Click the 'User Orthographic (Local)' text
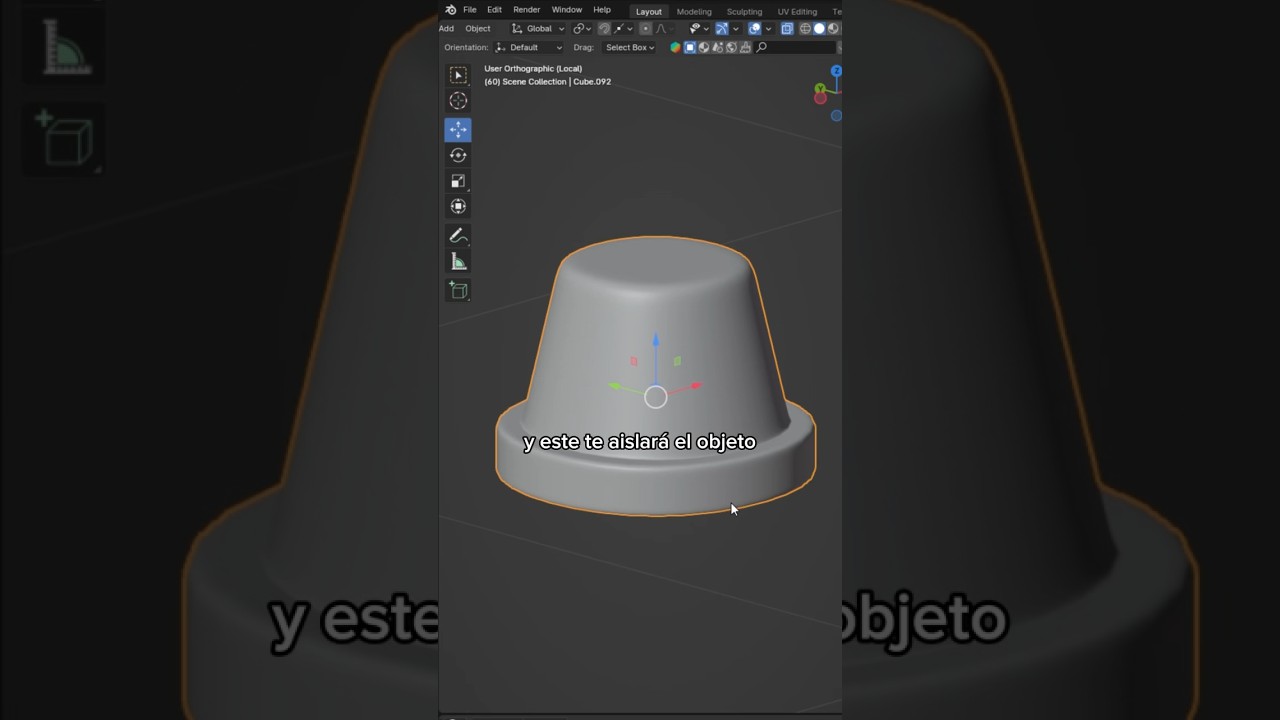The height and width of the screenshot is (720, 1280). click(x=533, y=69)
